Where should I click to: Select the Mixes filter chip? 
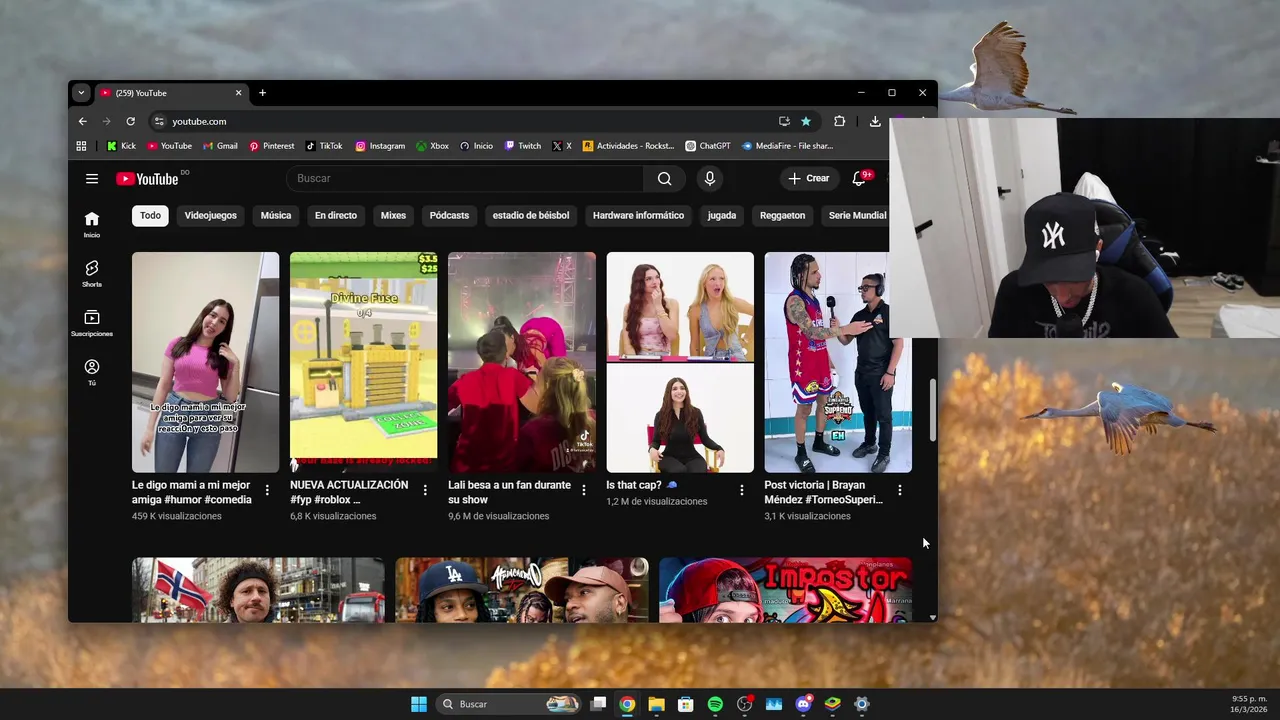(x=393, y=215)
